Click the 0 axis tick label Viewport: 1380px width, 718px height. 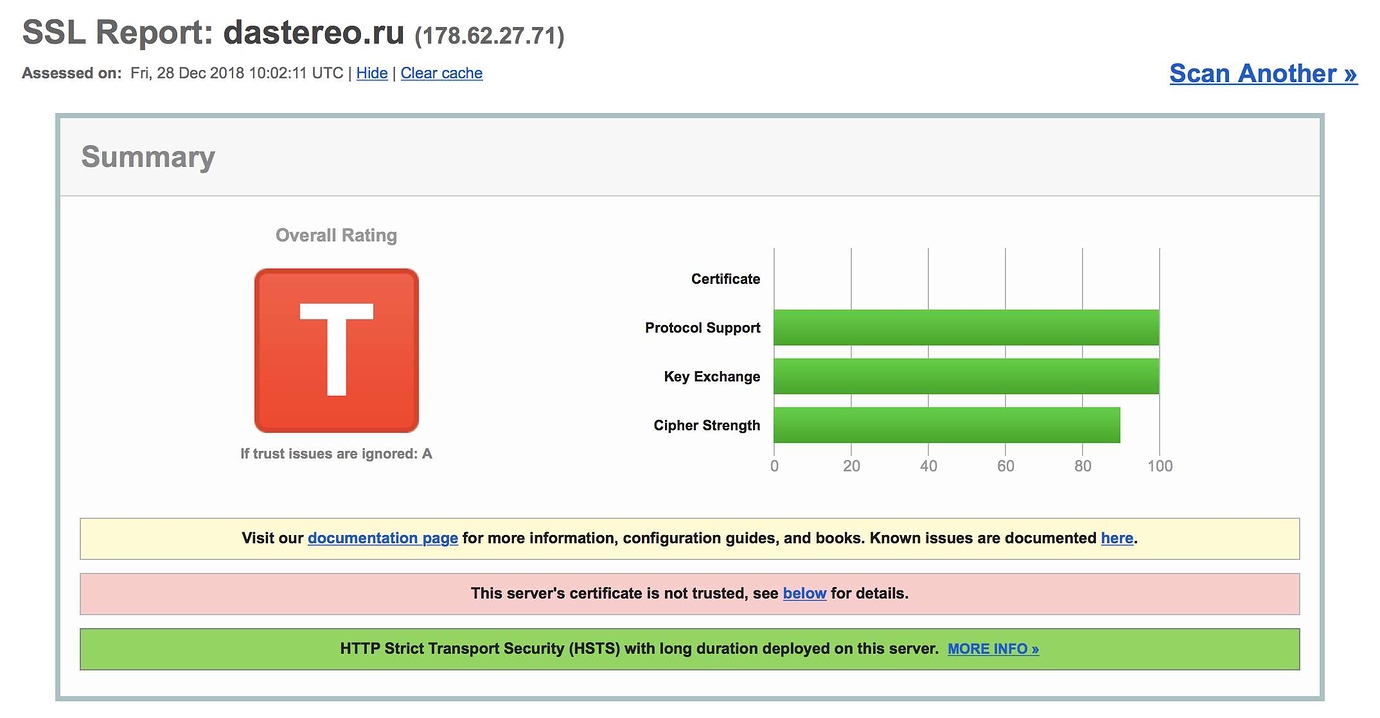[x=774, y=466]
